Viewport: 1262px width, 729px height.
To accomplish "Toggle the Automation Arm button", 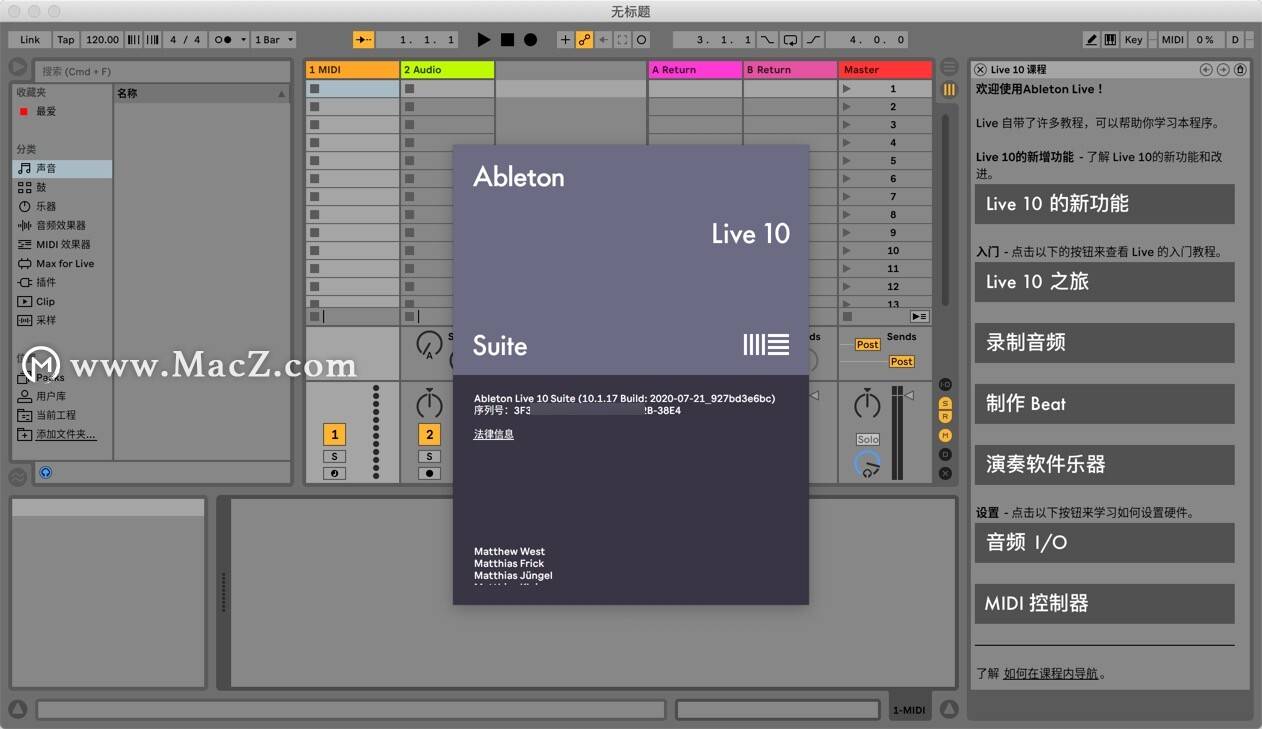I will 584,40.
